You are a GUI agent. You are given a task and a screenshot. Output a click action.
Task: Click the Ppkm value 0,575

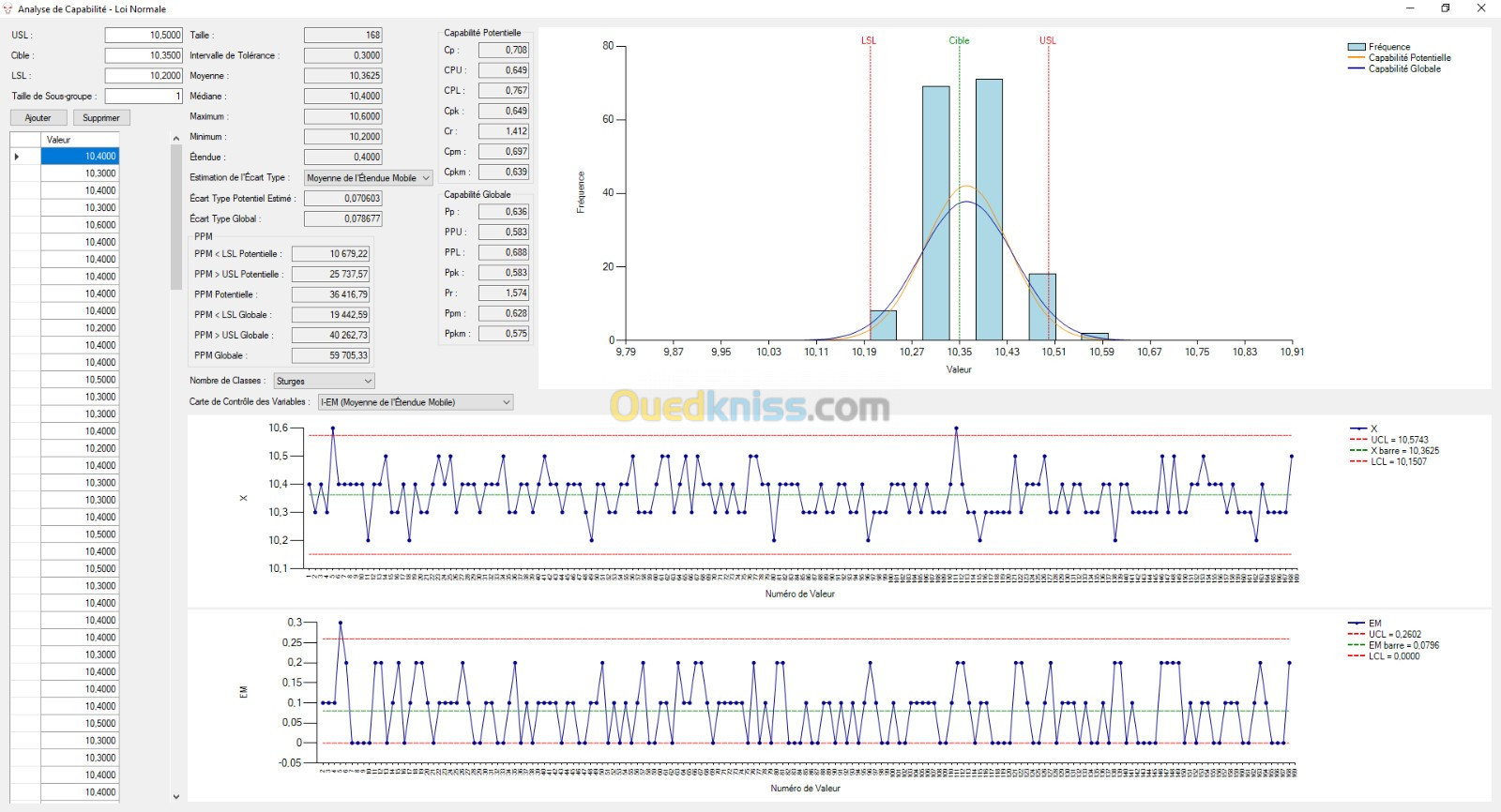(x=504, y=334)
